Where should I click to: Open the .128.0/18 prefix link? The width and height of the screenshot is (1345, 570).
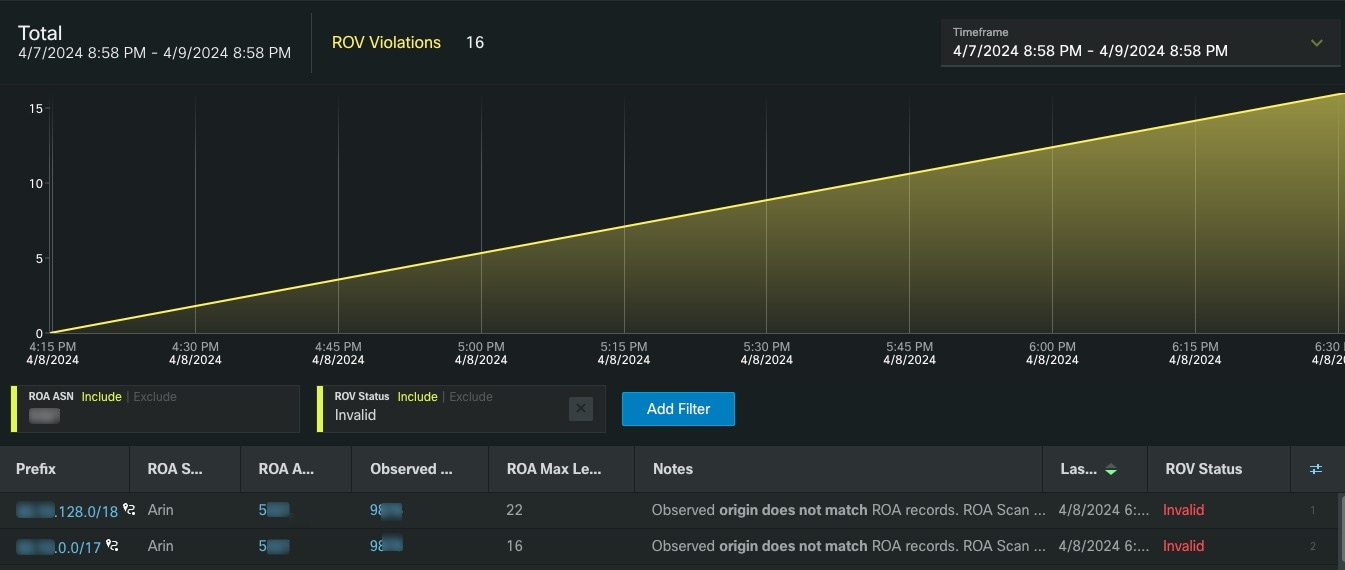pos(67,511)
